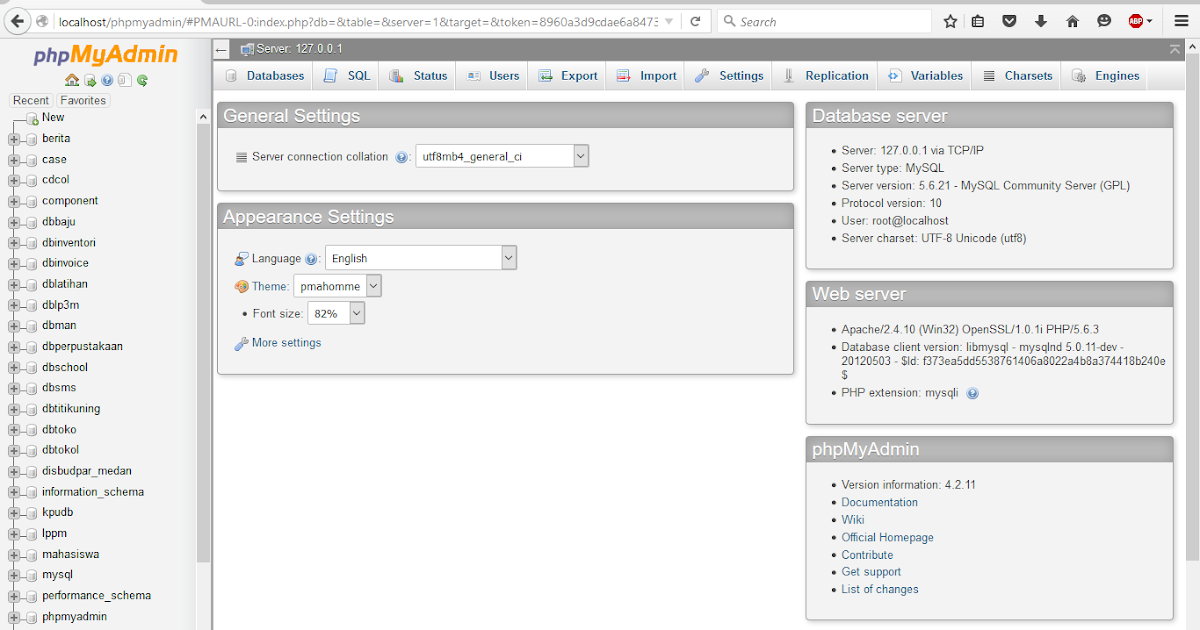Open the Export tab

(568, 76)
